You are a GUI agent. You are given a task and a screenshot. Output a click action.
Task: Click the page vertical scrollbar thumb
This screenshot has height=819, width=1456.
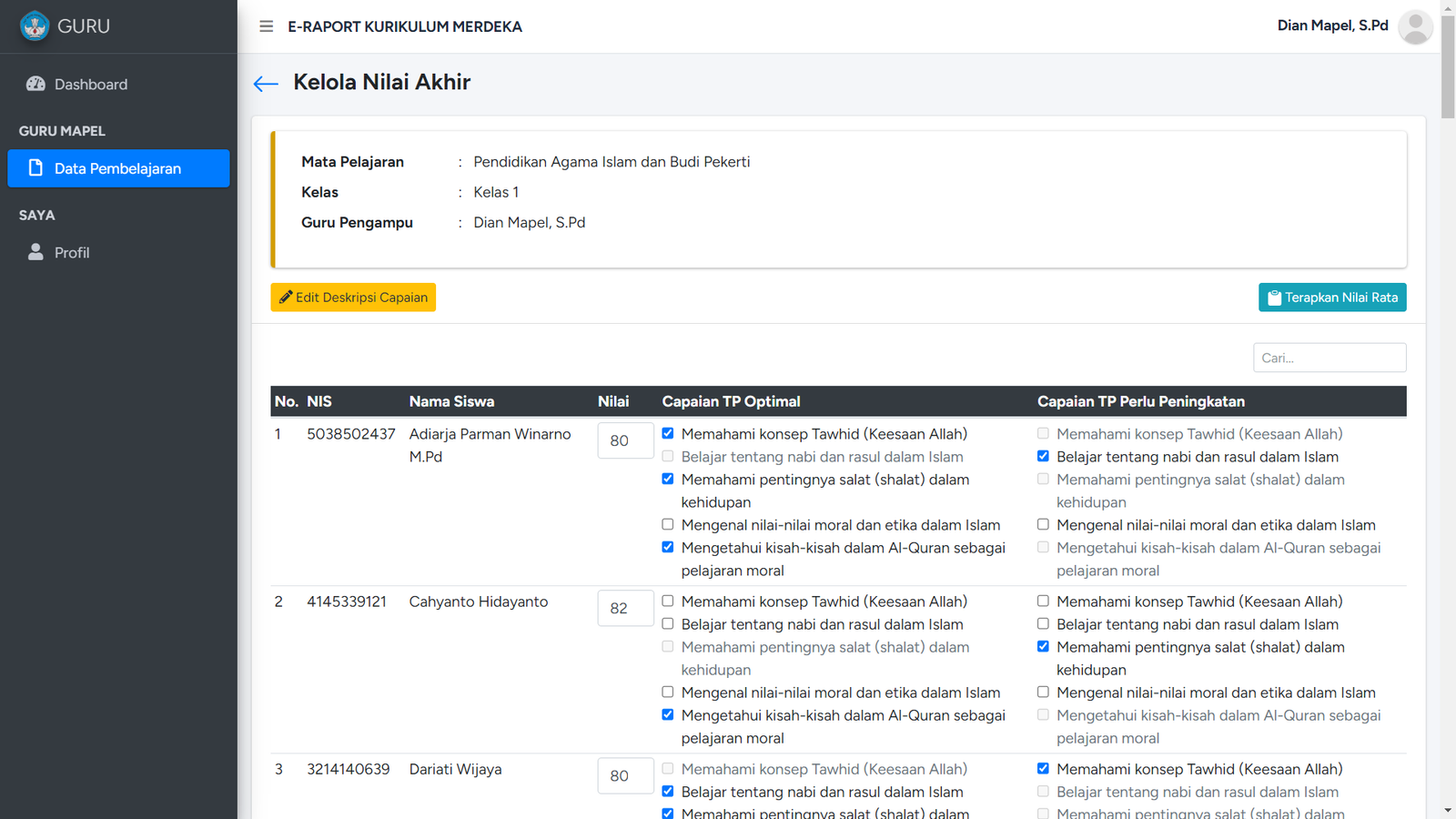click(1448, 68)
